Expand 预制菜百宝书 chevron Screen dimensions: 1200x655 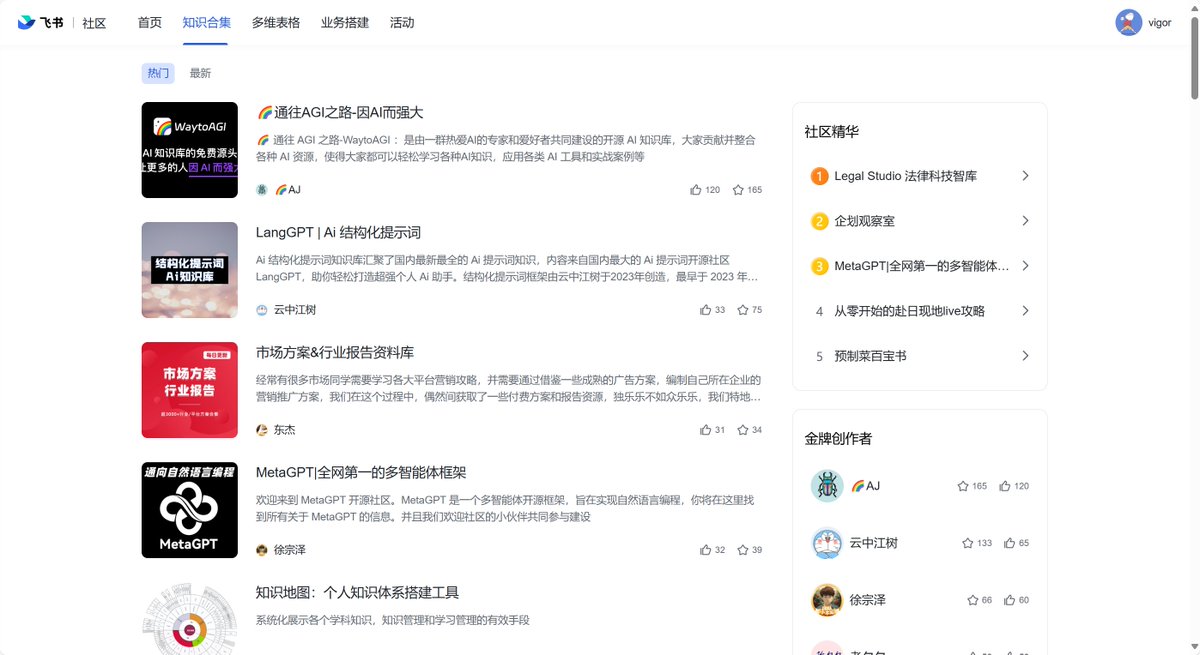click(1025, 356)
